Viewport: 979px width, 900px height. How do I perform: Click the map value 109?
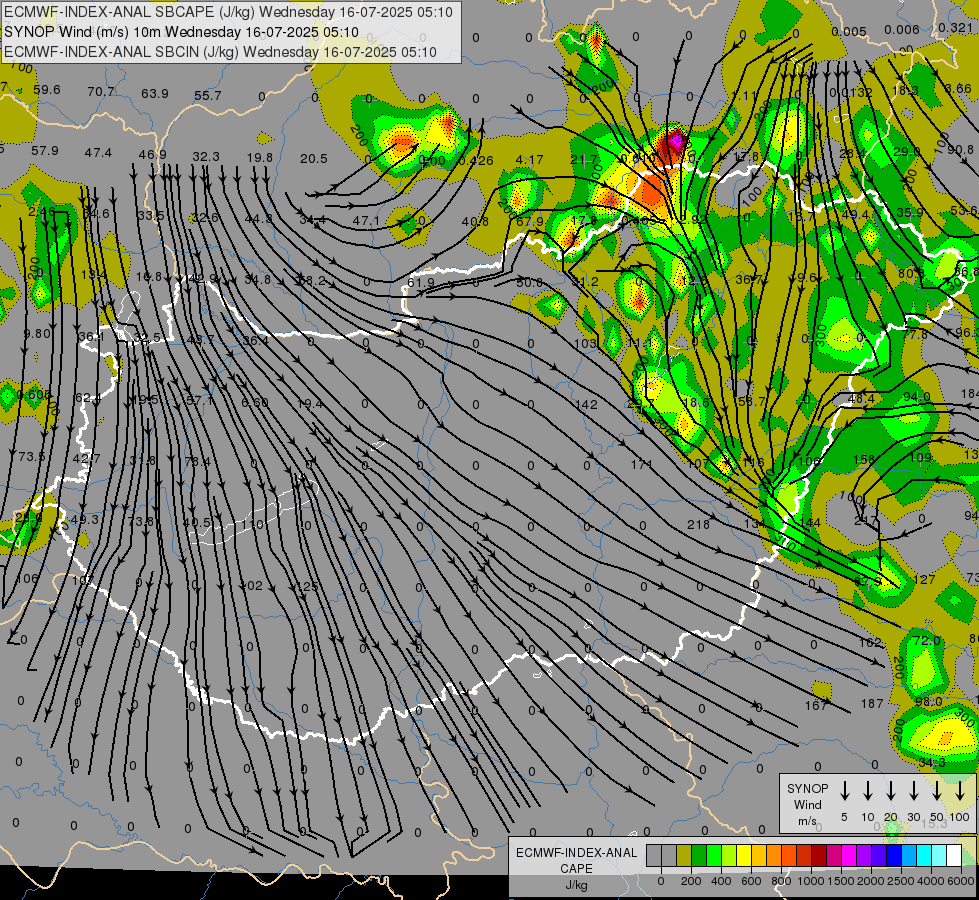pyautogui.click(x=920, y=458)
